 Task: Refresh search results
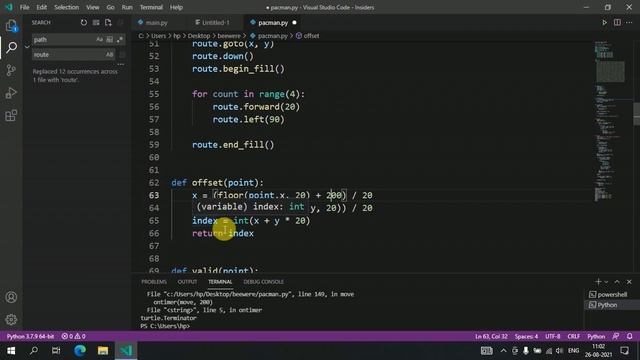pos(84,22)
